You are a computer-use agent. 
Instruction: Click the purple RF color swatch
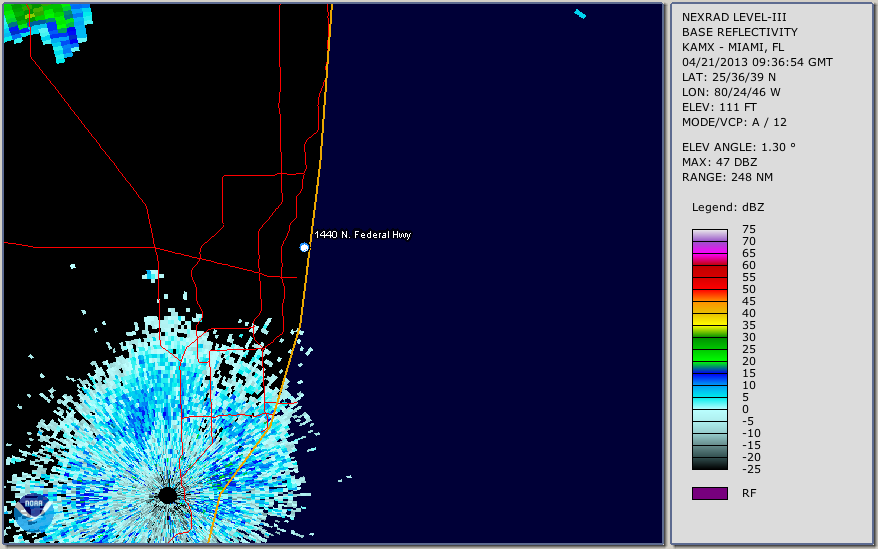pos(709,493)
